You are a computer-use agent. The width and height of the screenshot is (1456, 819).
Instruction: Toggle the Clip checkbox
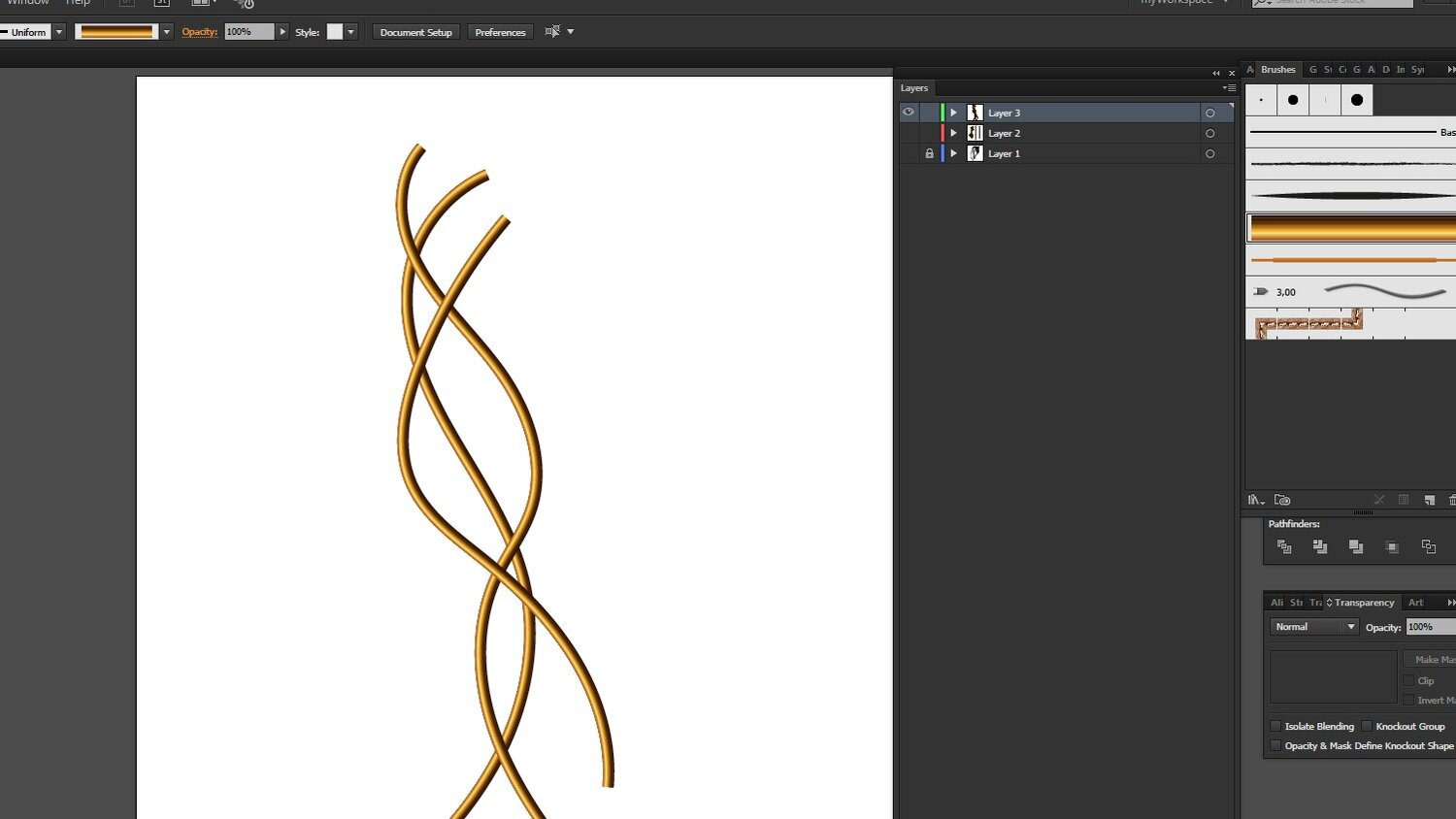[1408, 680]
